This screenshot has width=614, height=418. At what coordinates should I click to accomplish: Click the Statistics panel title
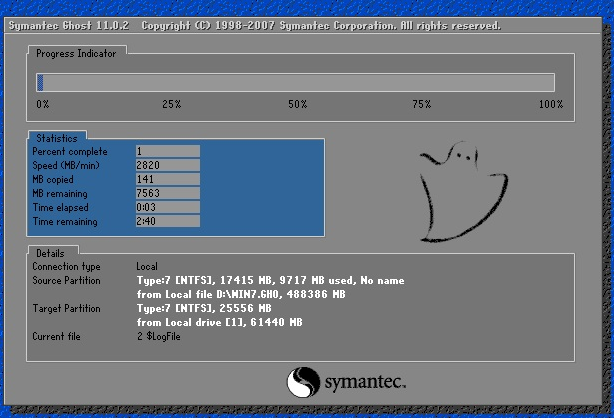(57, 138)
